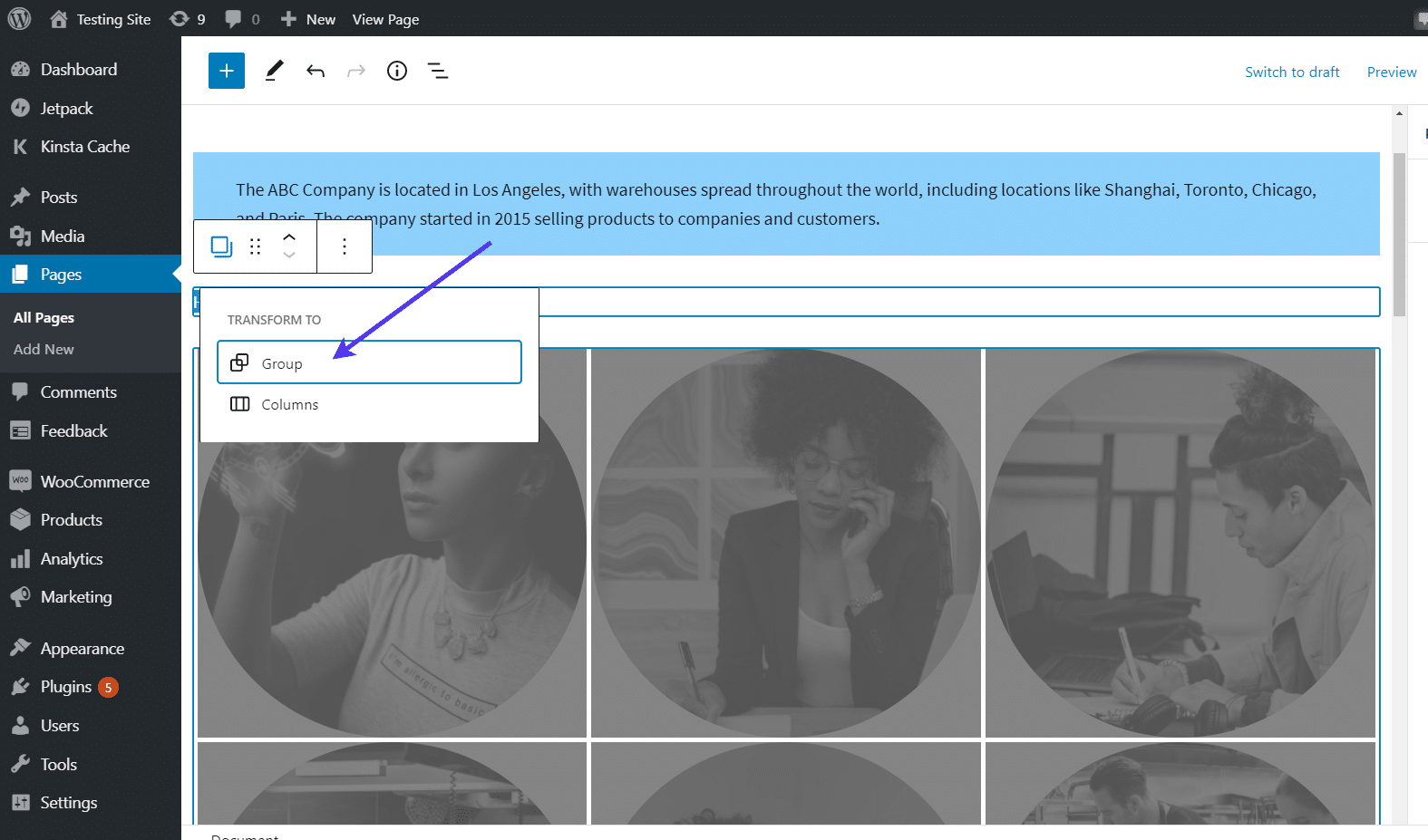1428x840 pixels.
Task: Click the Undo arrow icon
Action: coord(316,71)
